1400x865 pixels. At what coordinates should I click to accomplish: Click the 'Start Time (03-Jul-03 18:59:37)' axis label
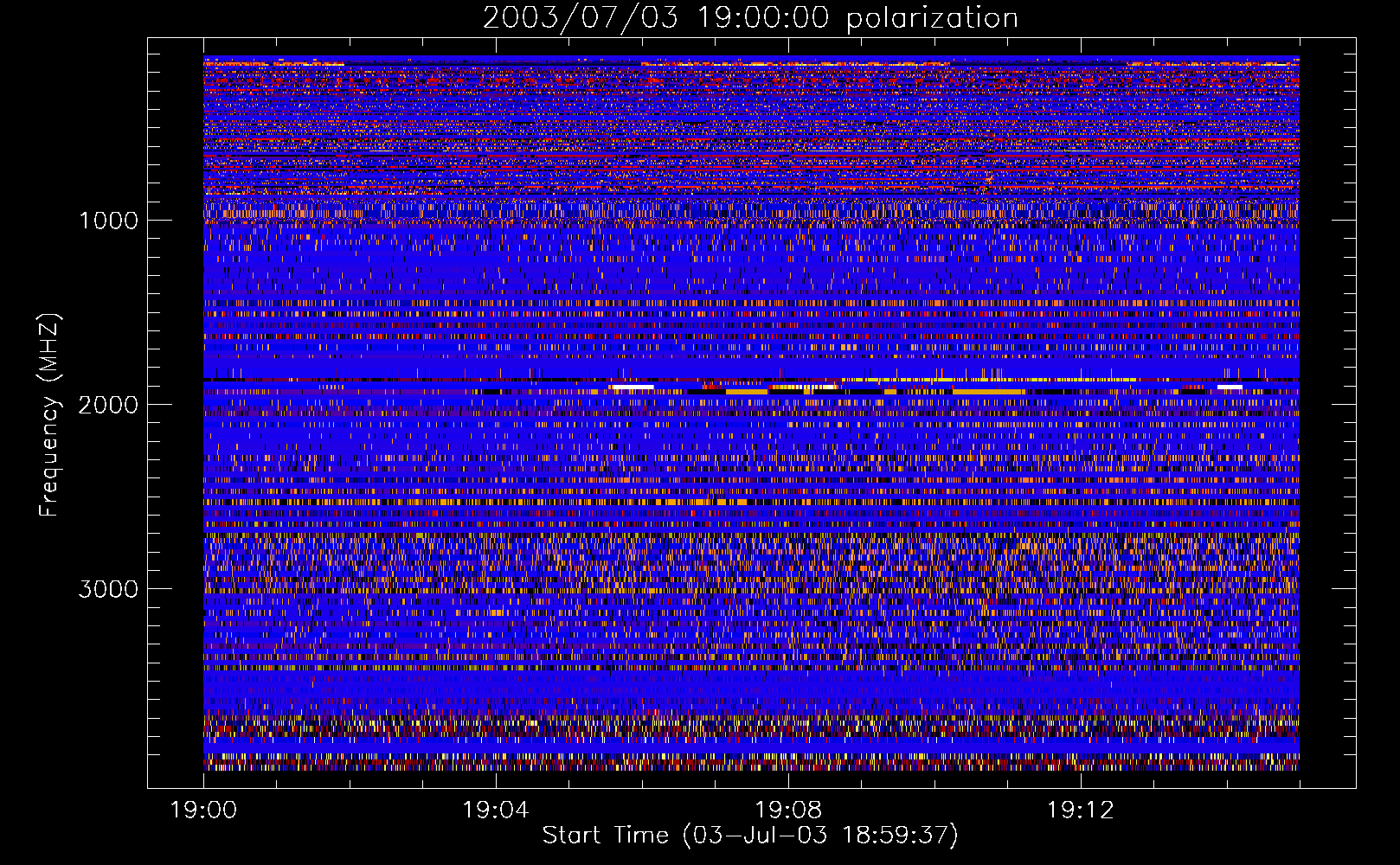click(x=750, y=835)
